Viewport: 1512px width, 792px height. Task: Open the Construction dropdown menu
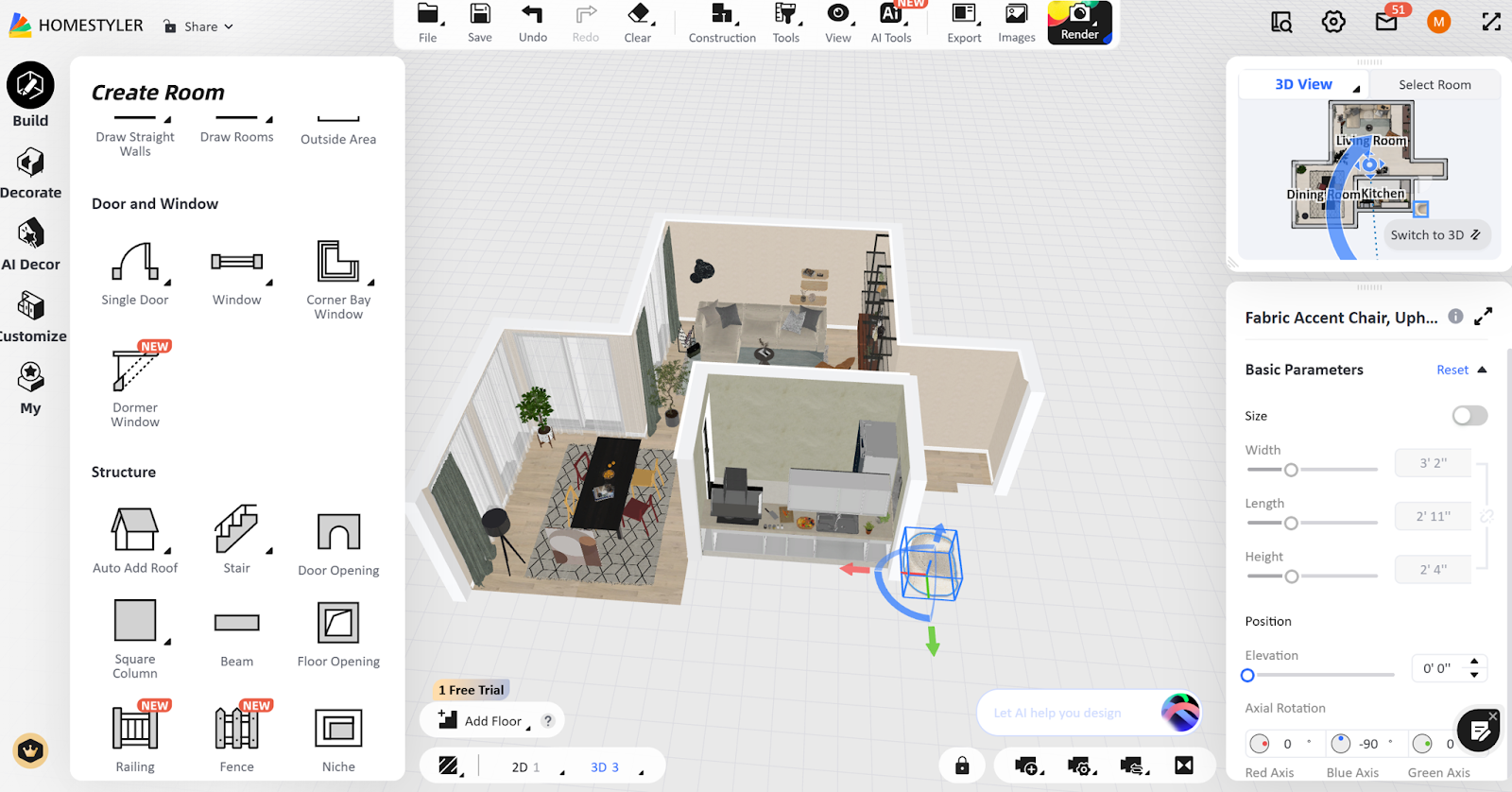pos(722,23)
